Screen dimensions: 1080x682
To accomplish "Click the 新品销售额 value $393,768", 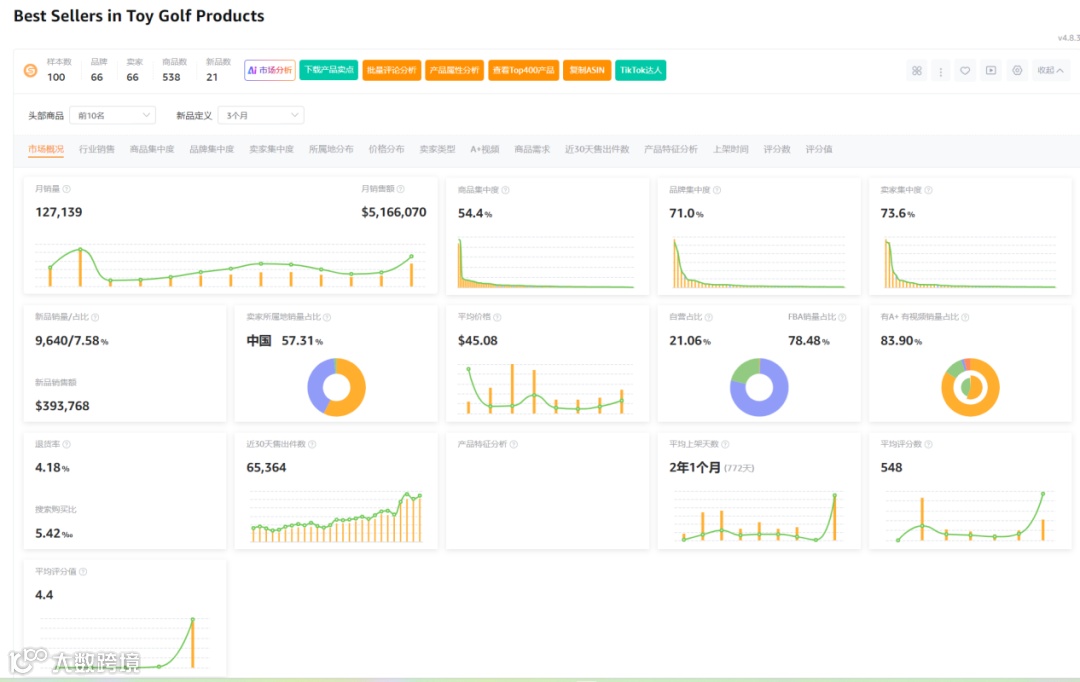I will 63,406.
